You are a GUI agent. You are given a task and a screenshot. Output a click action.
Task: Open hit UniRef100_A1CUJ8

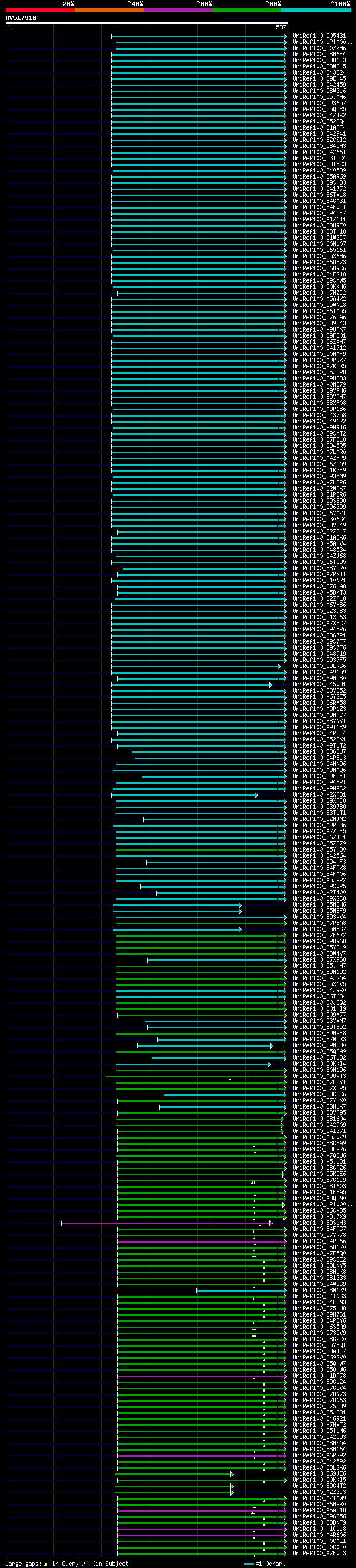click(319, 1529)
